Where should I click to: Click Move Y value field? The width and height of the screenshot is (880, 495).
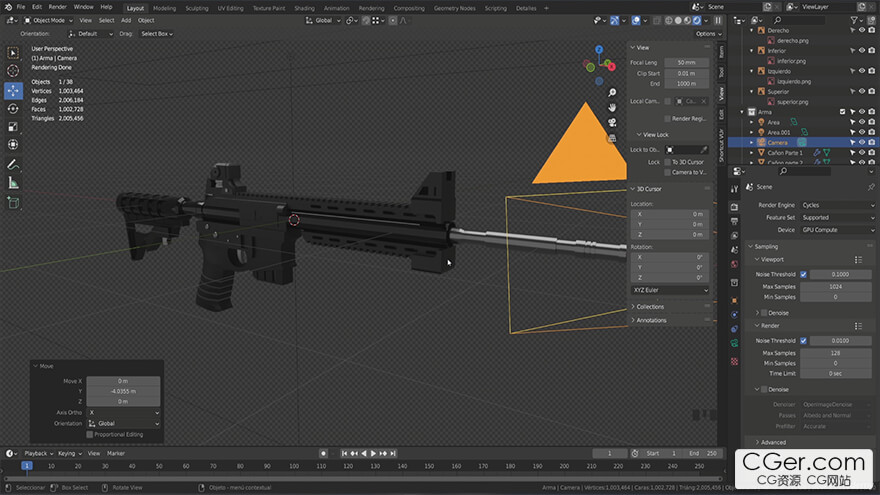click(123, 391)
